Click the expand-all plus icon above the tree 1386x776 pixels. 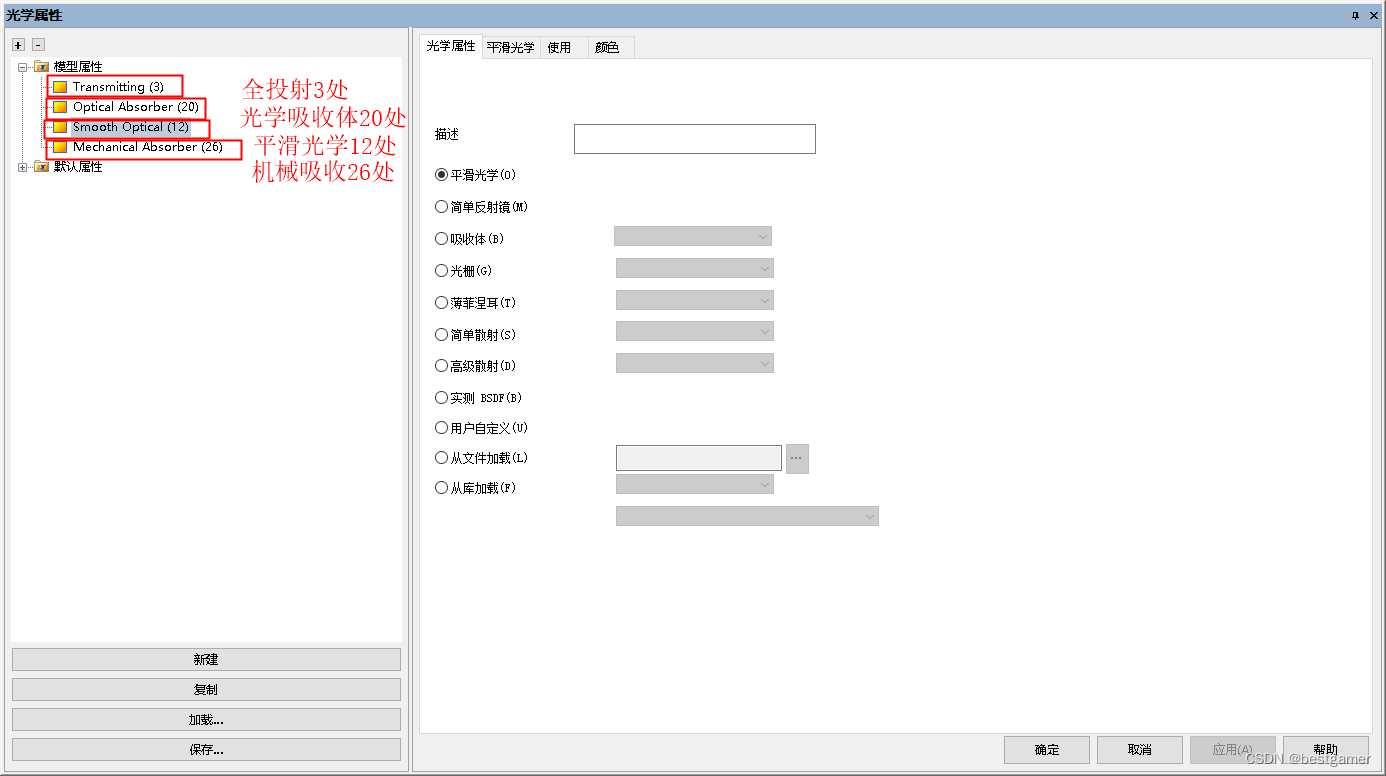[17, 44]
